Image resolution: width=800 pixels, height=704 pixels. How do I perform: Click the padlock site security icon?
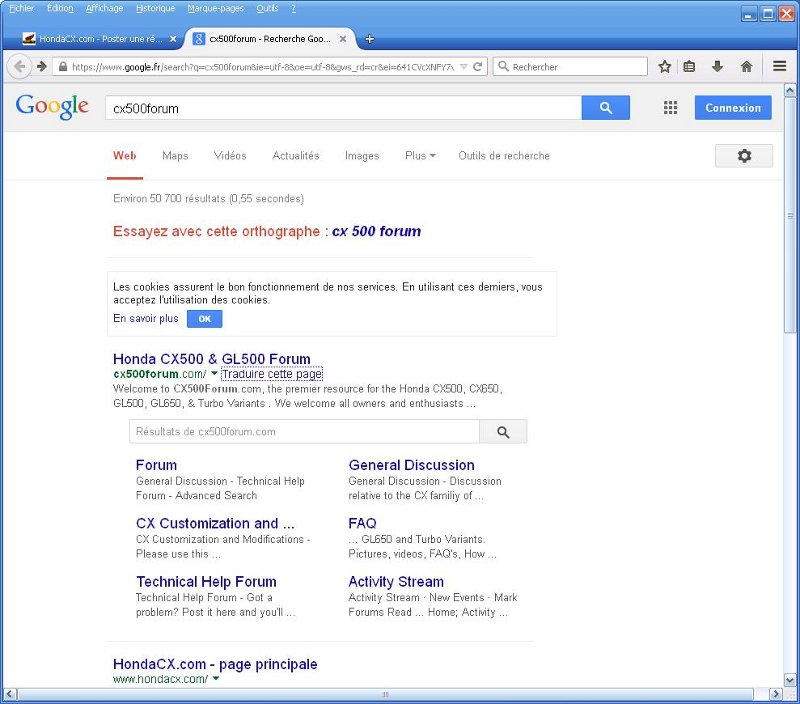[62, 67]
